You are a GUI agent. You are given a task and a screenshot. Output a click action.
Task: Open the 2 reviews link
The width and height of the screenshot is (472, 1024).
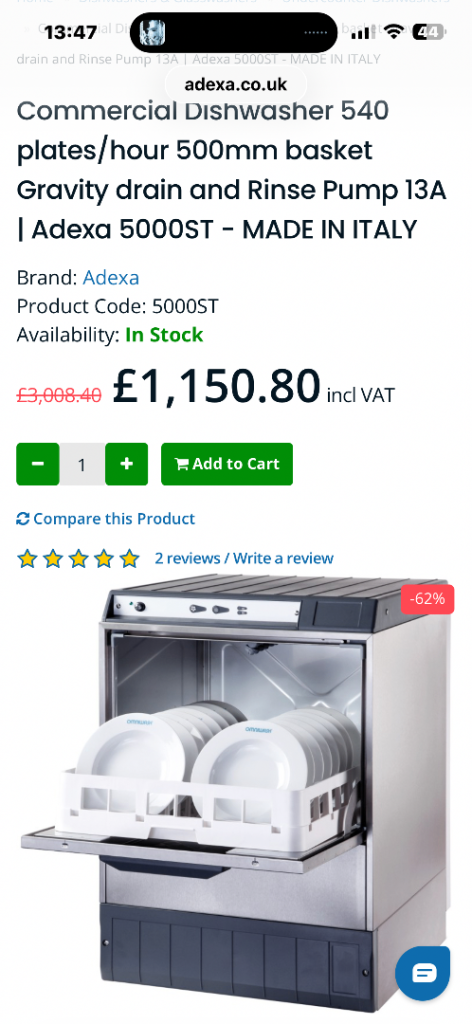click(187, 558)
